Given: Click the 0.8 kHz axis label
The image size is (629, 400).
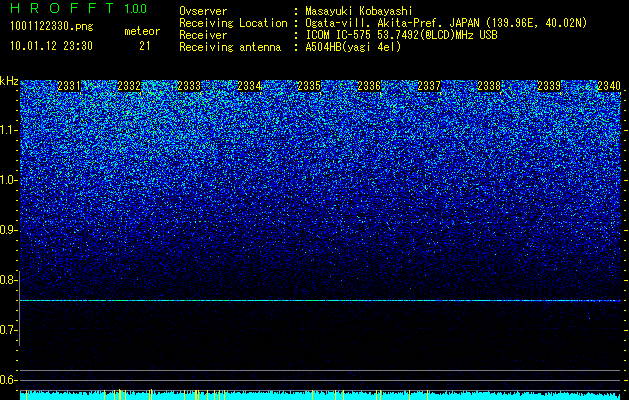Looking at the screenshot, I should 9,280.
